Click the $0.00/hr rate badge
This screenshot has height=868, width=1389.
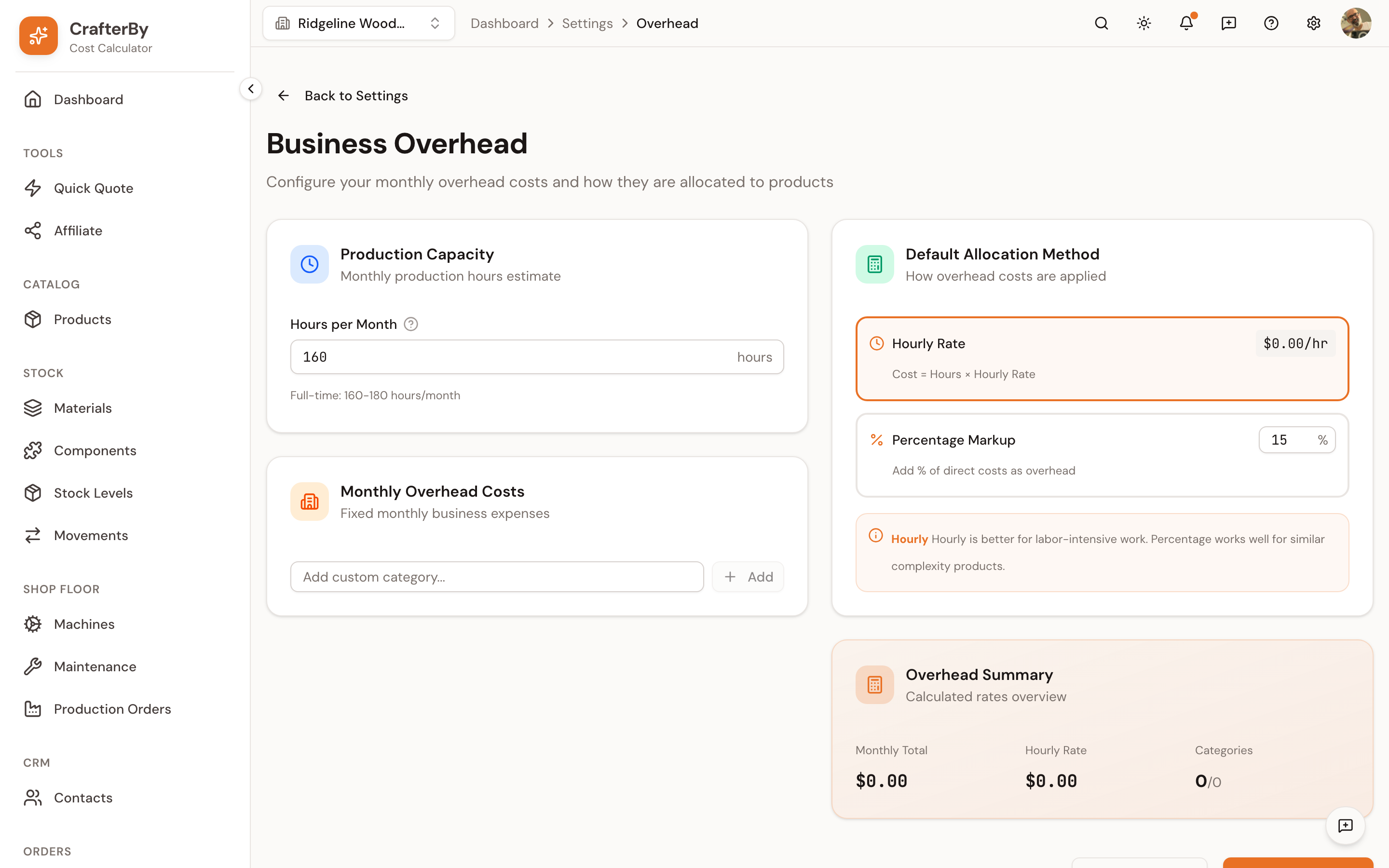tap(1295, 343)
